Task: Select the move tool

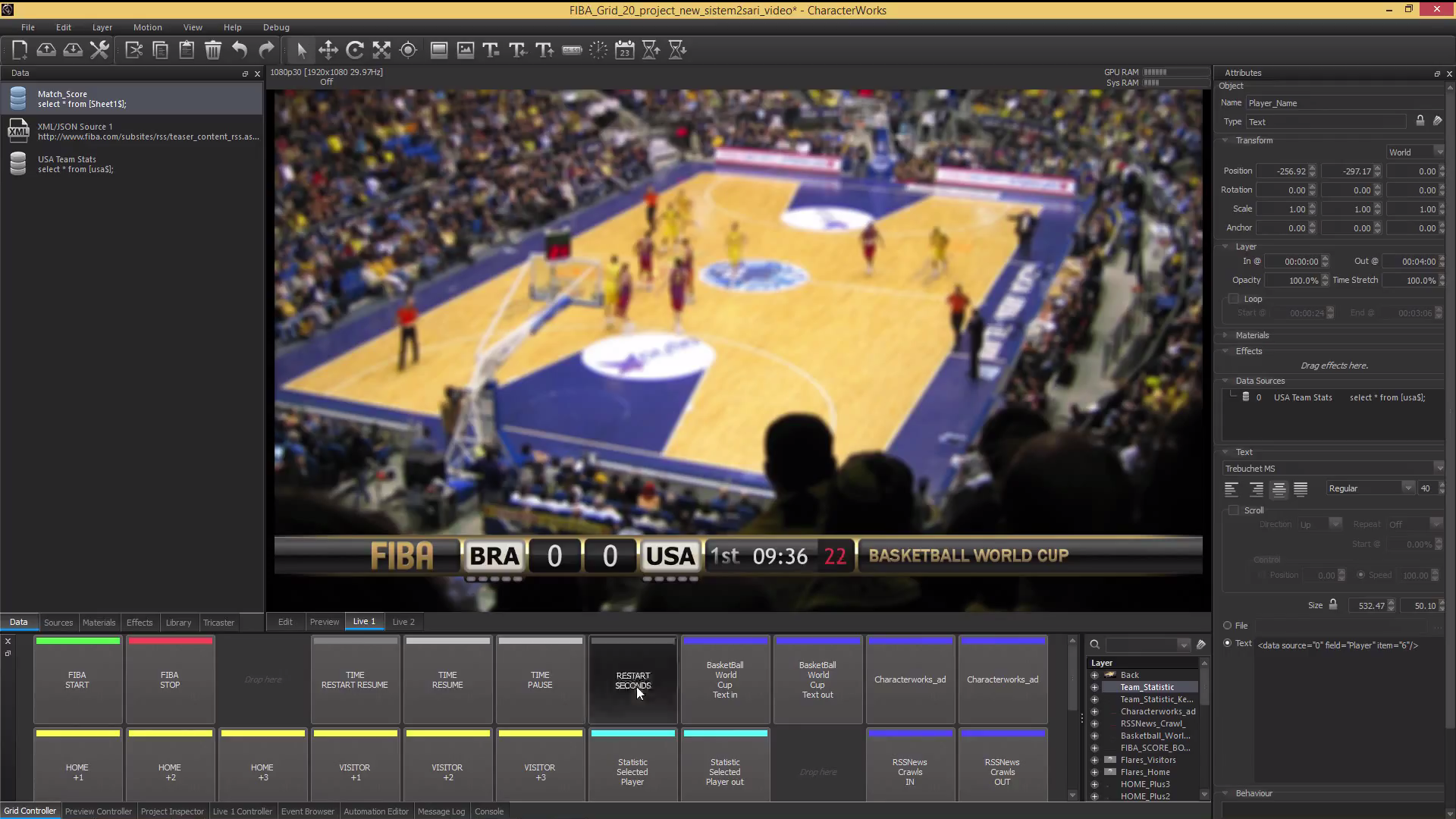Action: tap(328, 50)
